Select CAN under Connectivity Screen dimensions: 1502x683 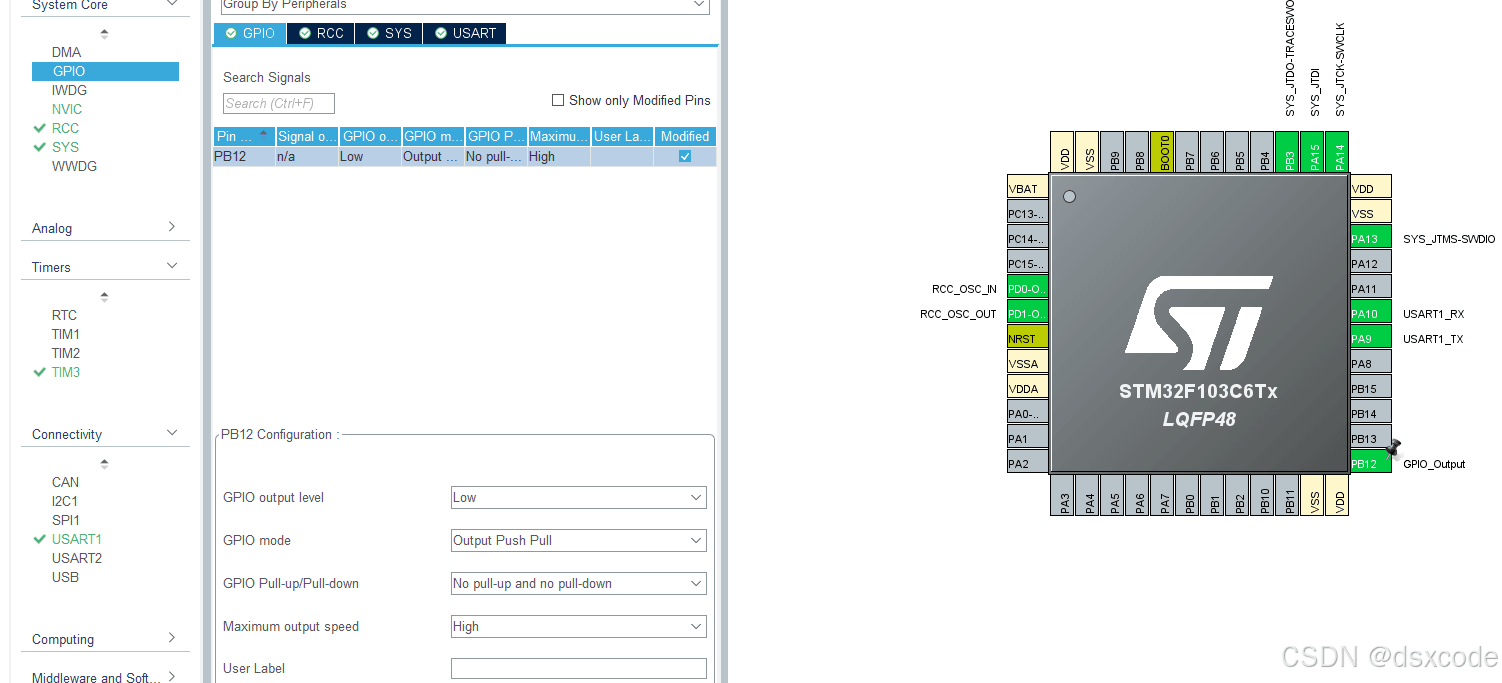click(65, 482)
